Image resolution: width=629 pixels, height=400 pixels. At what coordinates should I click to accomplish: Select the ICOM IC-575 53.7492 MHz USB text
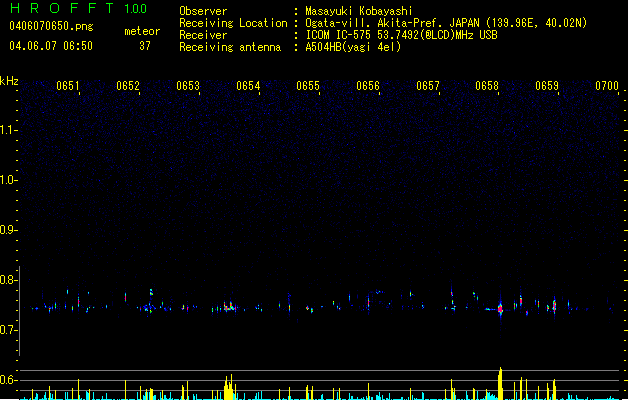(x=402, y=35)
